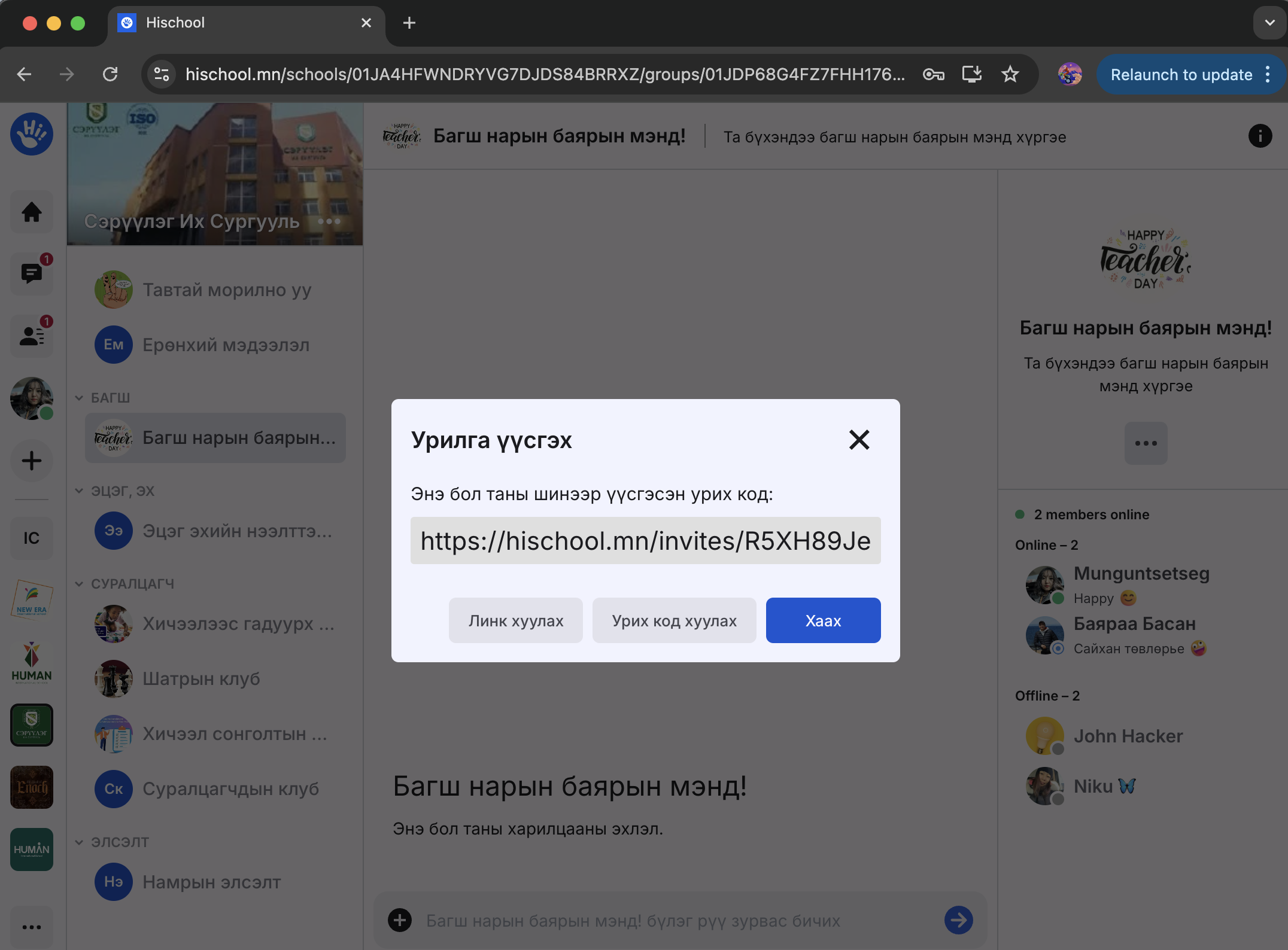This screenshot has height=950, width=1288.
Task: Collapse the БАГШ category
Action: tap(79, 398)
